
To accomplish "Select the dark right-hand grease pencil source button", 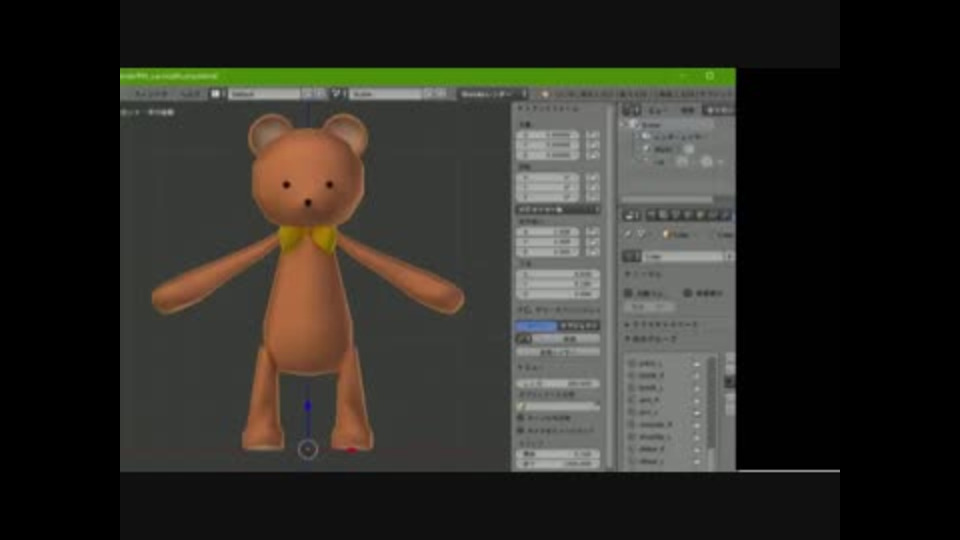I will tap(579, 326).
